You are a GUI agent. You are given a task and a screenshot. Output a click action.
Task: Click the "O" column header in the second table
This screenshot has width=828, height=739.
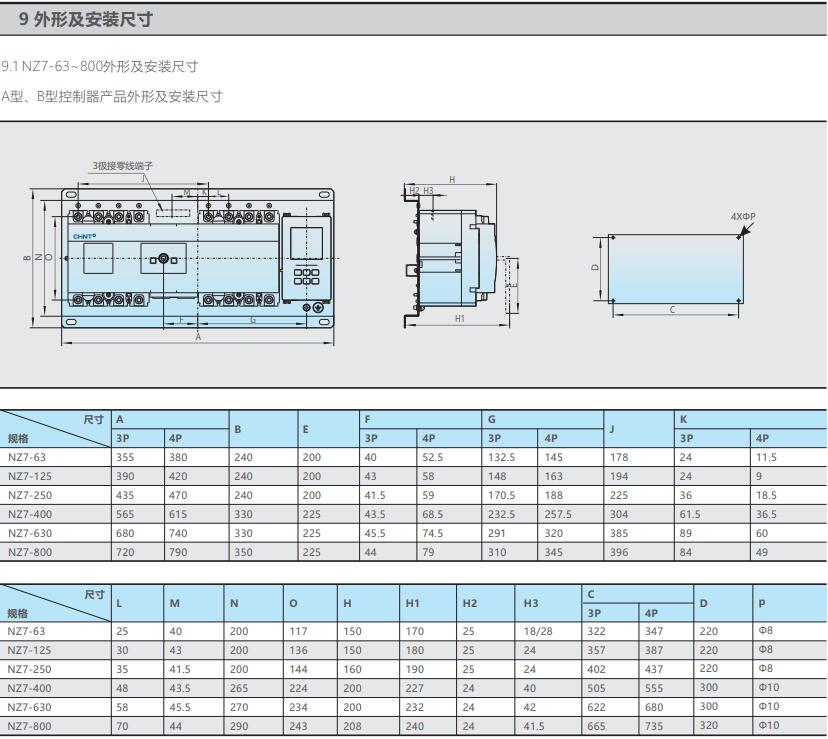tap(294, 603)
